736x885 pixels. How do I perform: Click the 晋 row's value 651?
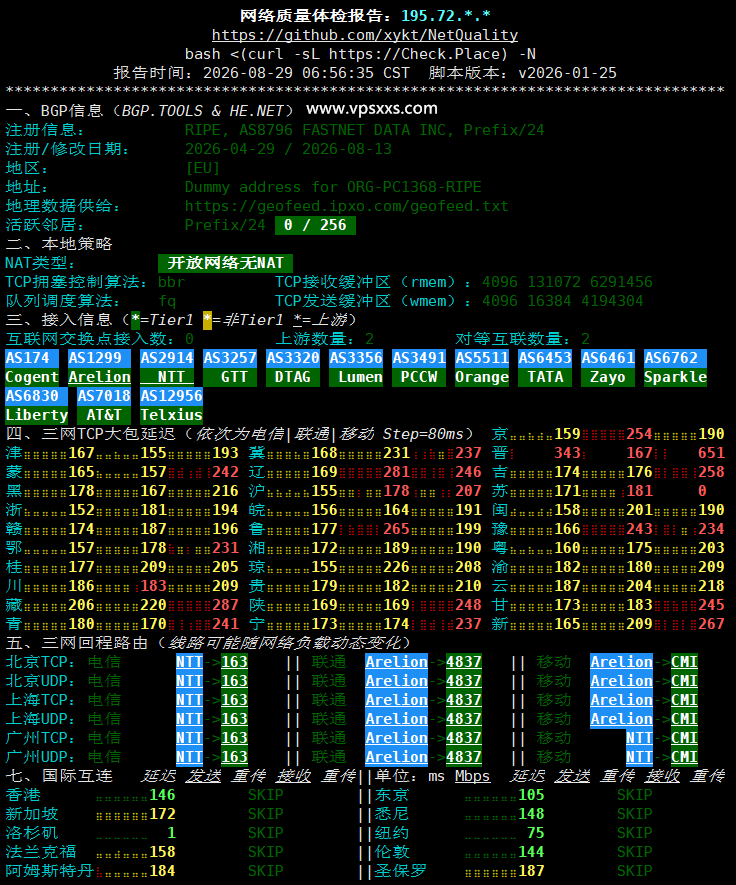click(711, 453)
